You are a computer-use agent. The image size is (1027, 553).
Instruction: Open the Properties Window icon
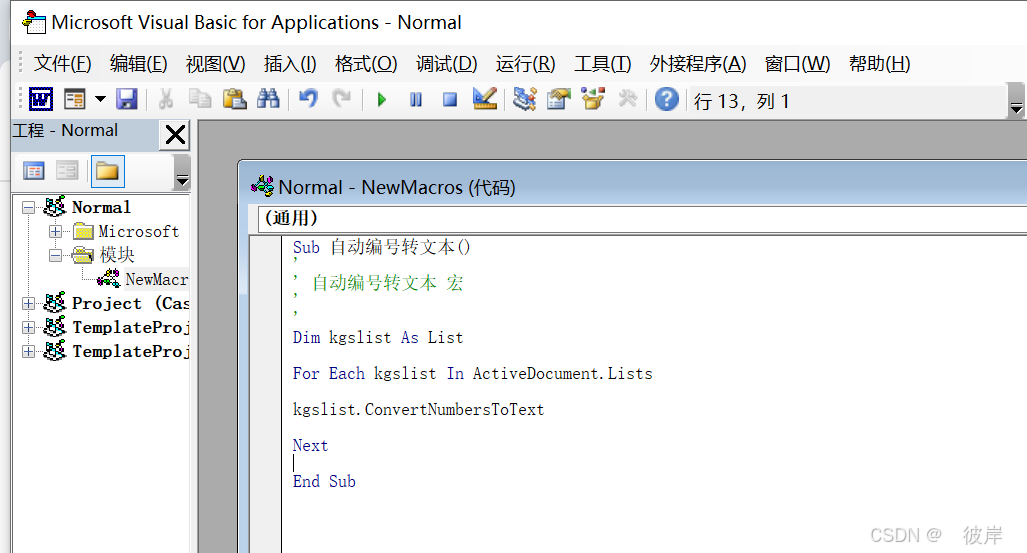[559, 100]
